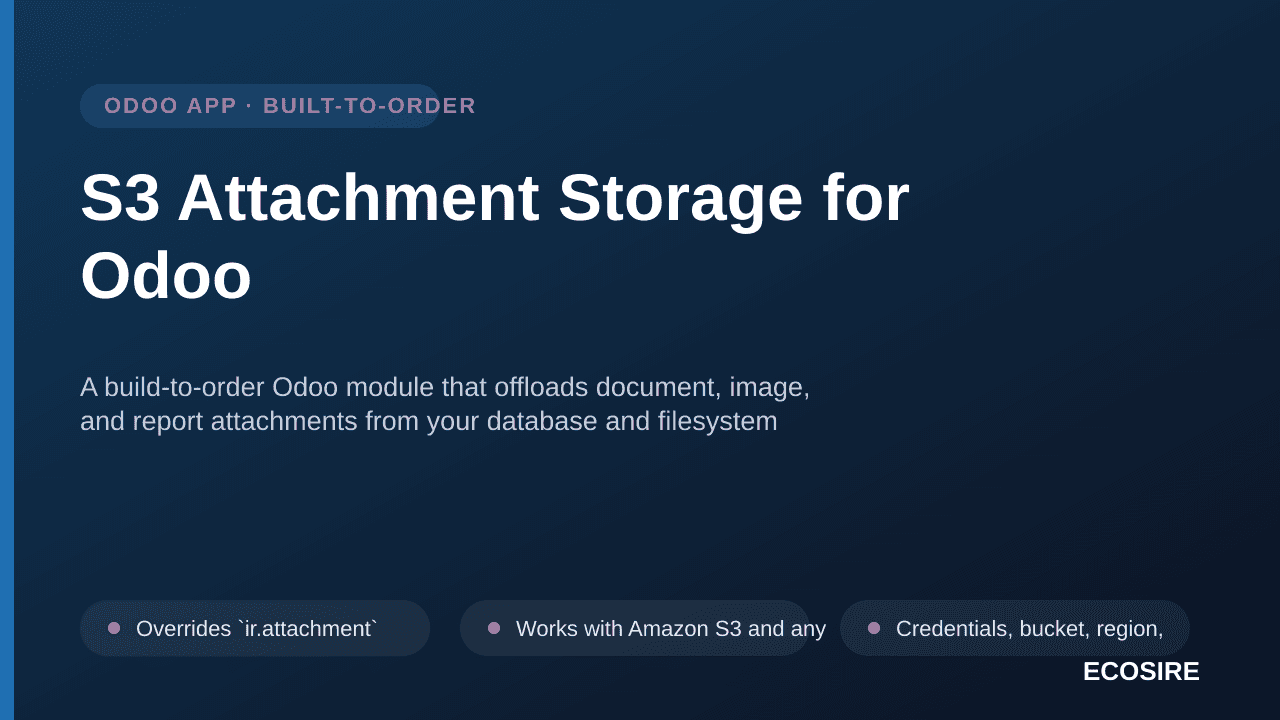Click the 'A build-to-order Odoo module' description text
This screenshot has height=720, width=1280.
(445, 404)
